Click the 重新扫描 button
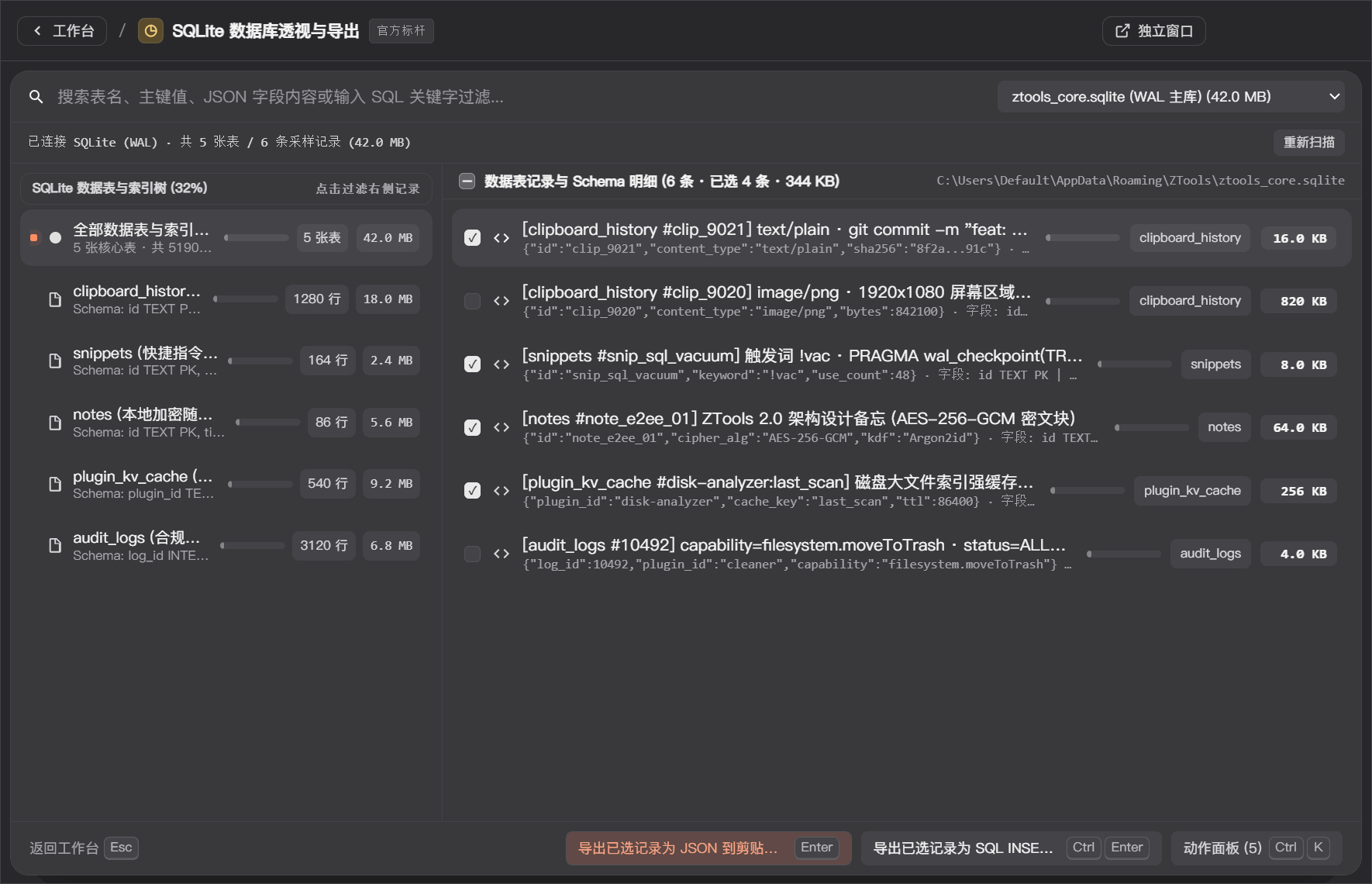1372x884 pixels. (1308, 143)
